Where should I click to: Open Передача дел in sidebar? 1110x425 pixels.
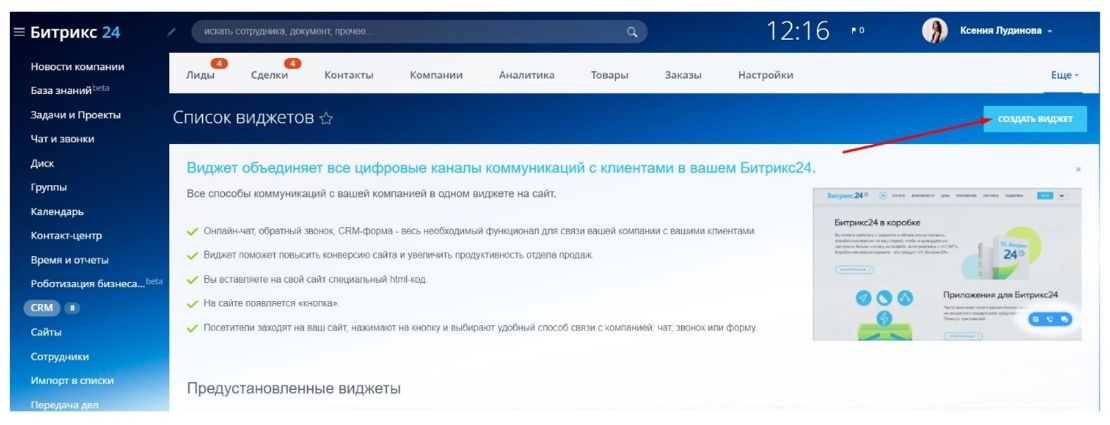[x=64, y=405]
